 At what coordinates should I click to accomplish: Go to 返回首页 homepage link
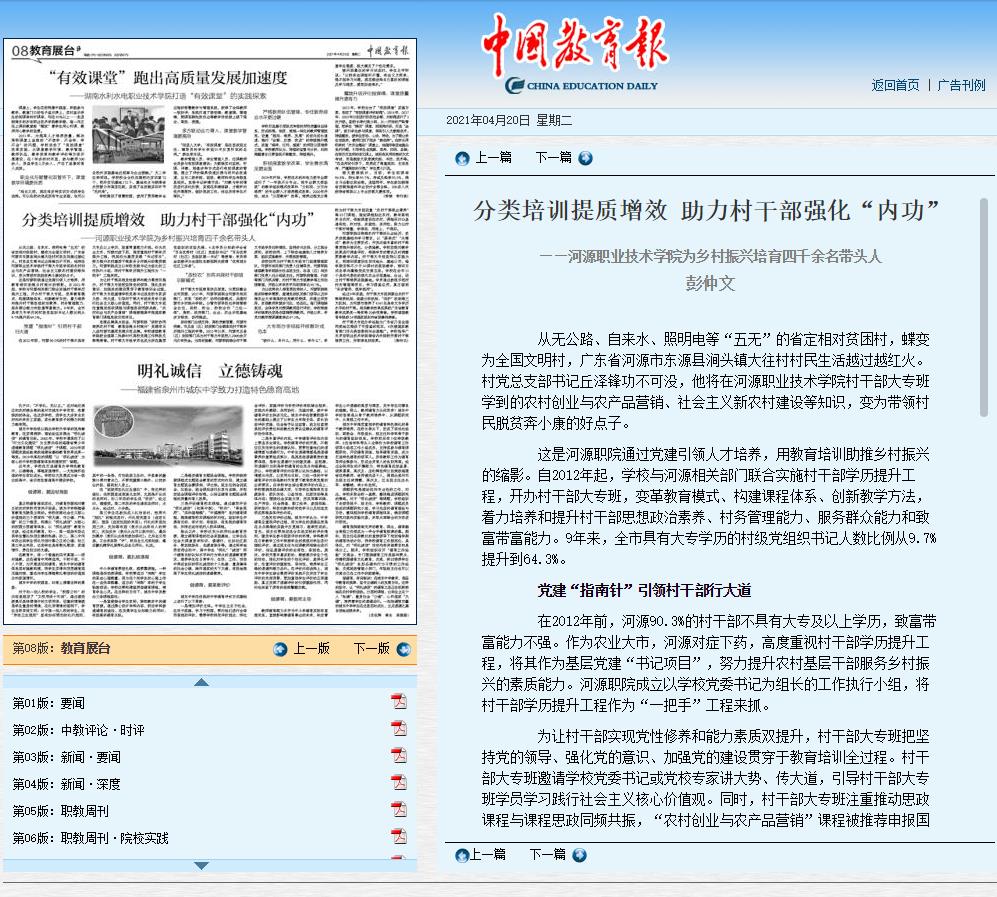[894, 85]
